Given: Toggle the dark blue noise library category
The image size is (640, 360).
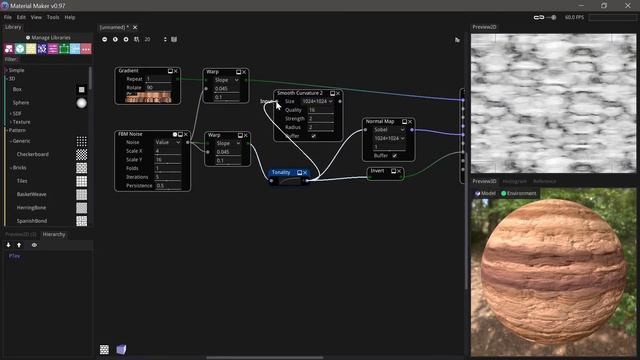Looking at the screenshot, I should coord(42,49).
